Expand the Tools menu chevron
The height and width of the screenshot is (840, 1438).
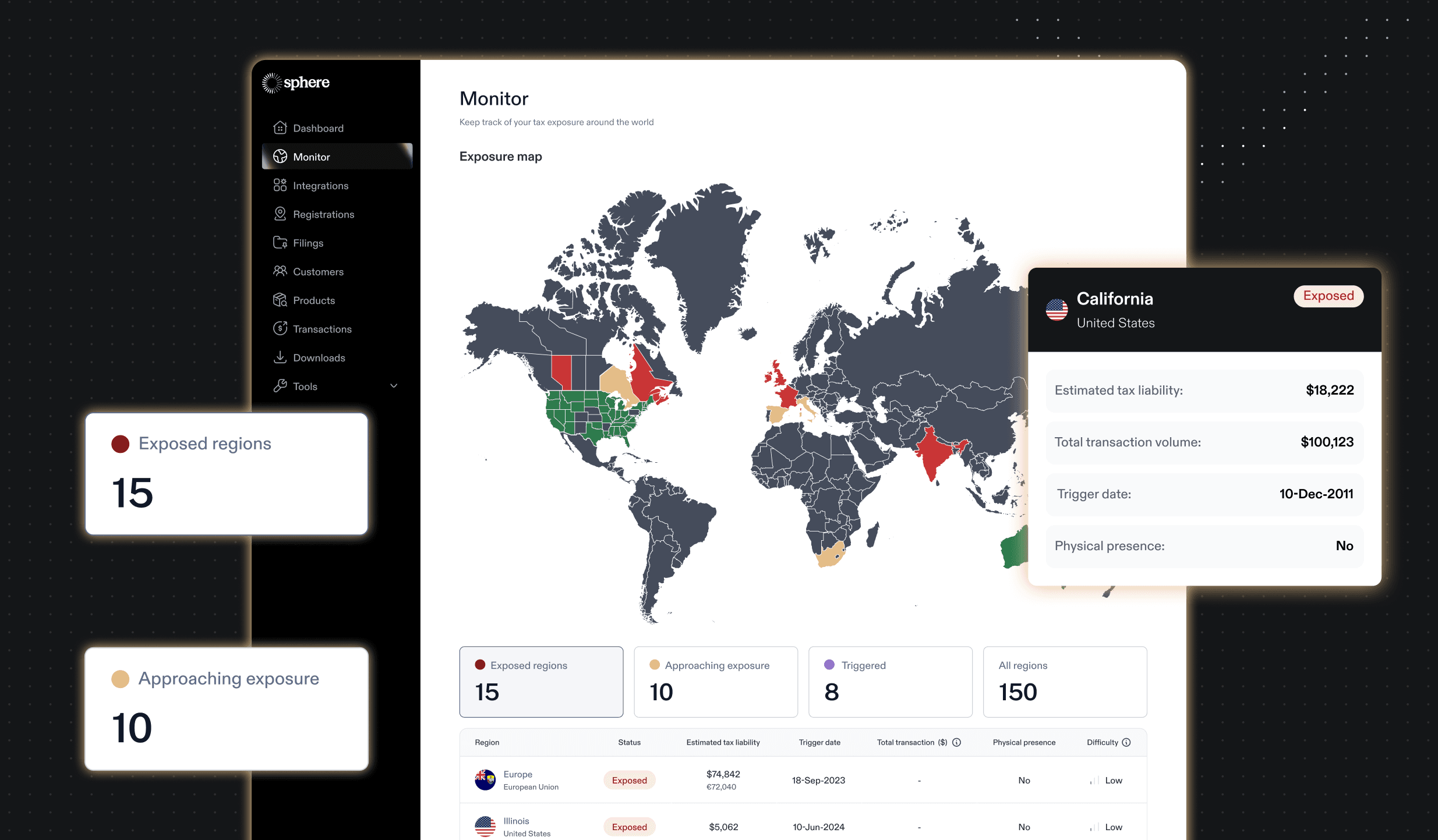(394, 386)
